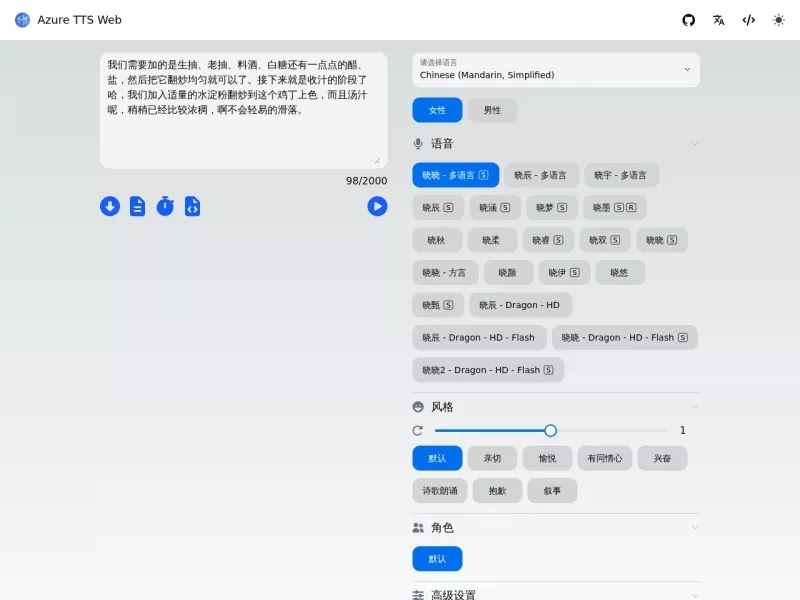The height and width of the screenshot is (600, 800).
Task: Pick the 晓柔 voice
Action: tap(492, 240)
